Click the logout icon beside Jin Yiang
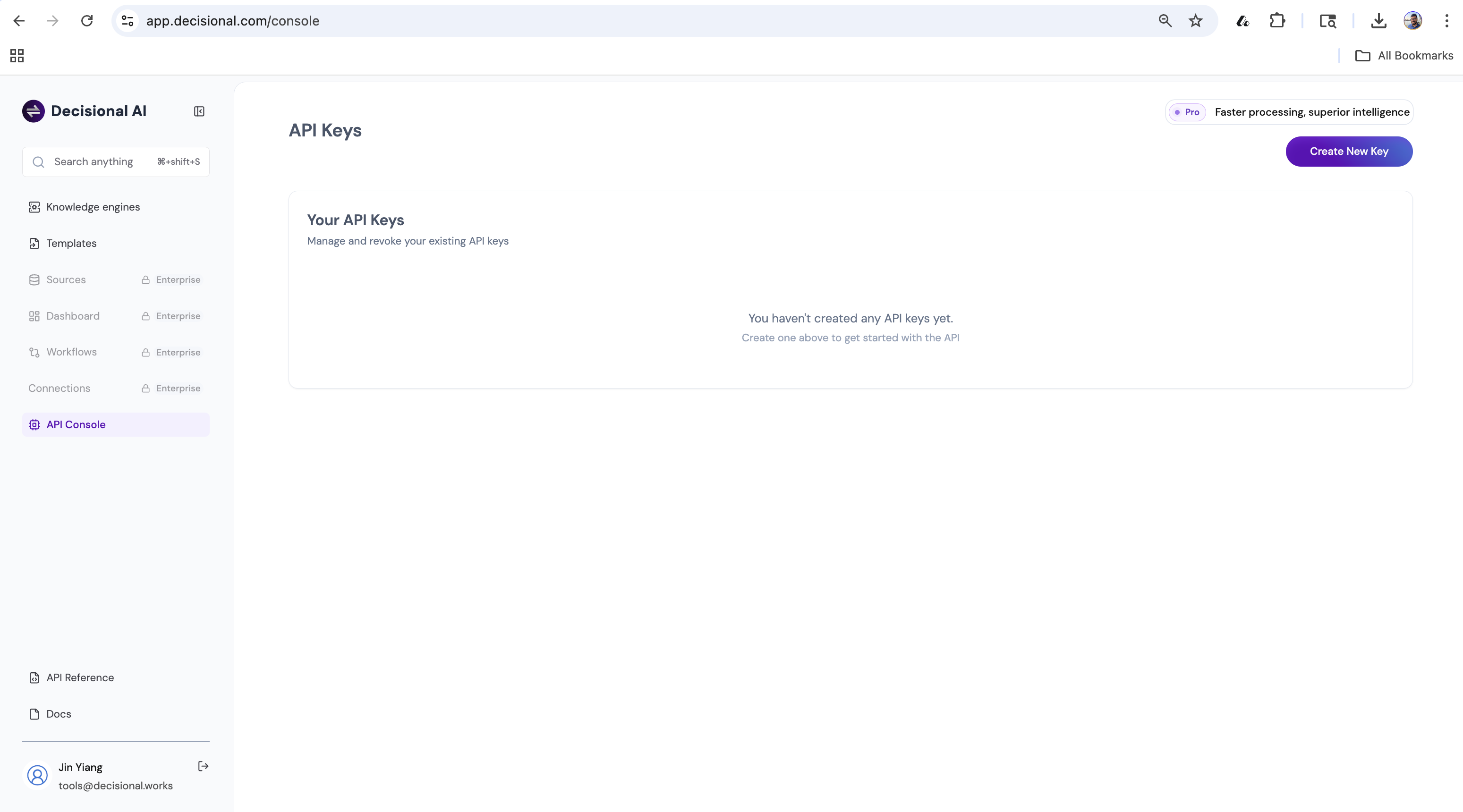This screenshot has width=1463, height=812. (204, 767)
